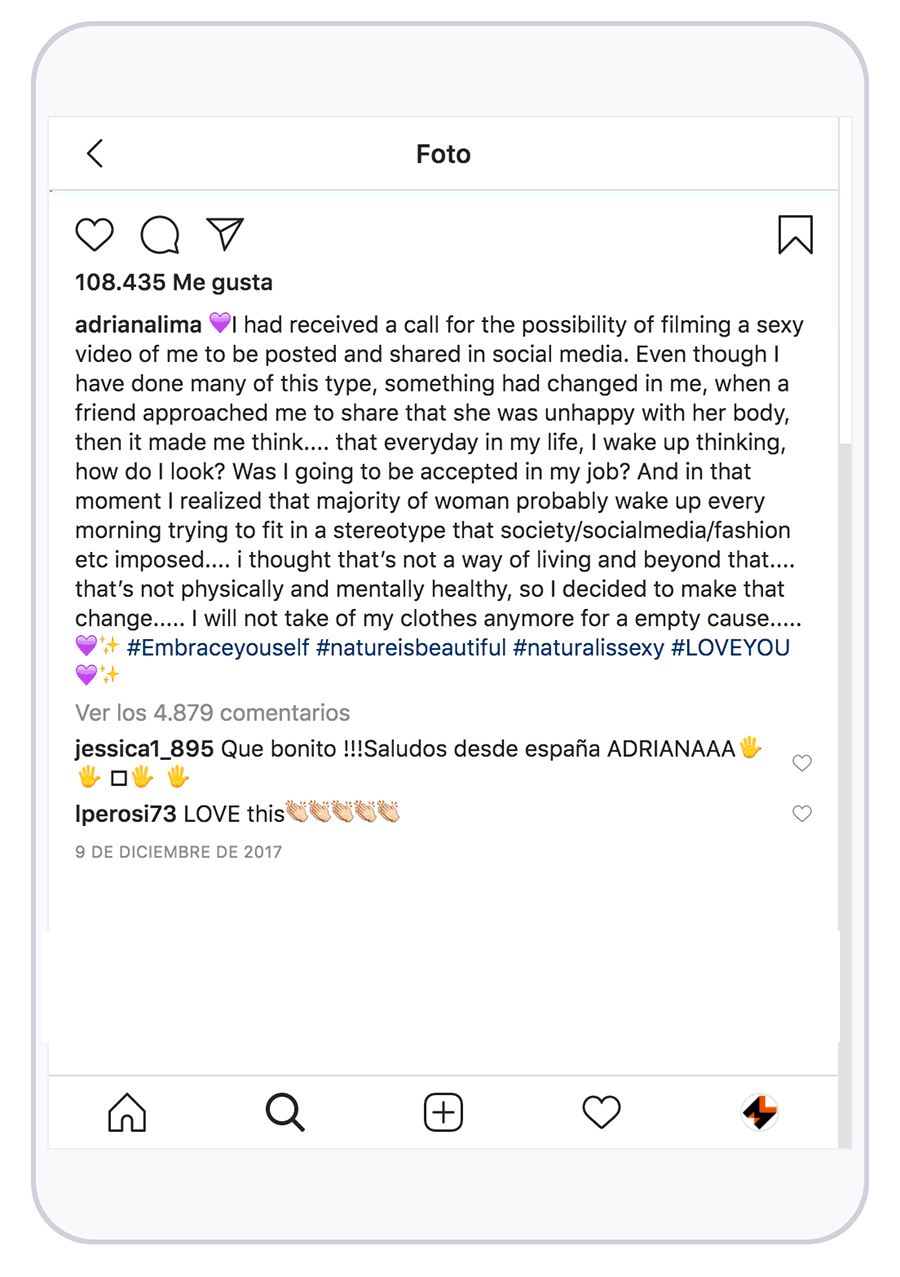Open the Search tab in bottom bar
This screenshot has width=900, height=1277.
click(285, 1112)
